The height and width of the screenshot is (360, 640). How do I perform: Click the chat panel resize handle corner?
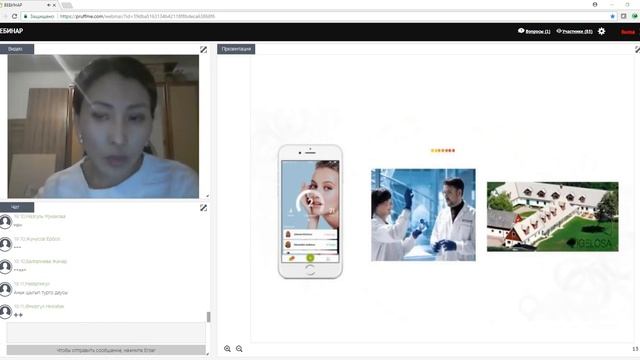[x=207, y=354]
